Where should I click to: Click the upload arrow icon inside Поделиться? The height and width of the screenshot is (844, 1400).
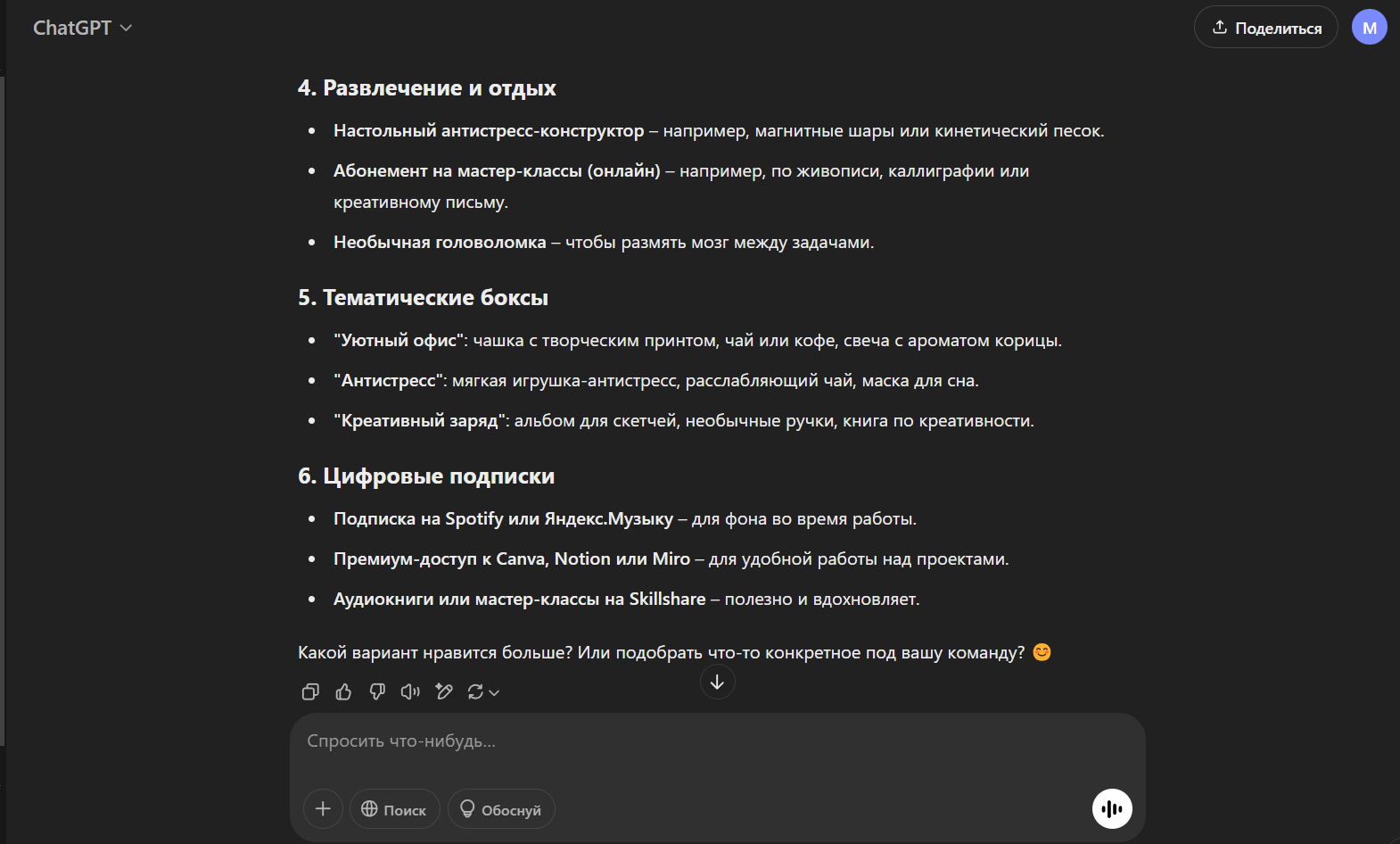1220,28
